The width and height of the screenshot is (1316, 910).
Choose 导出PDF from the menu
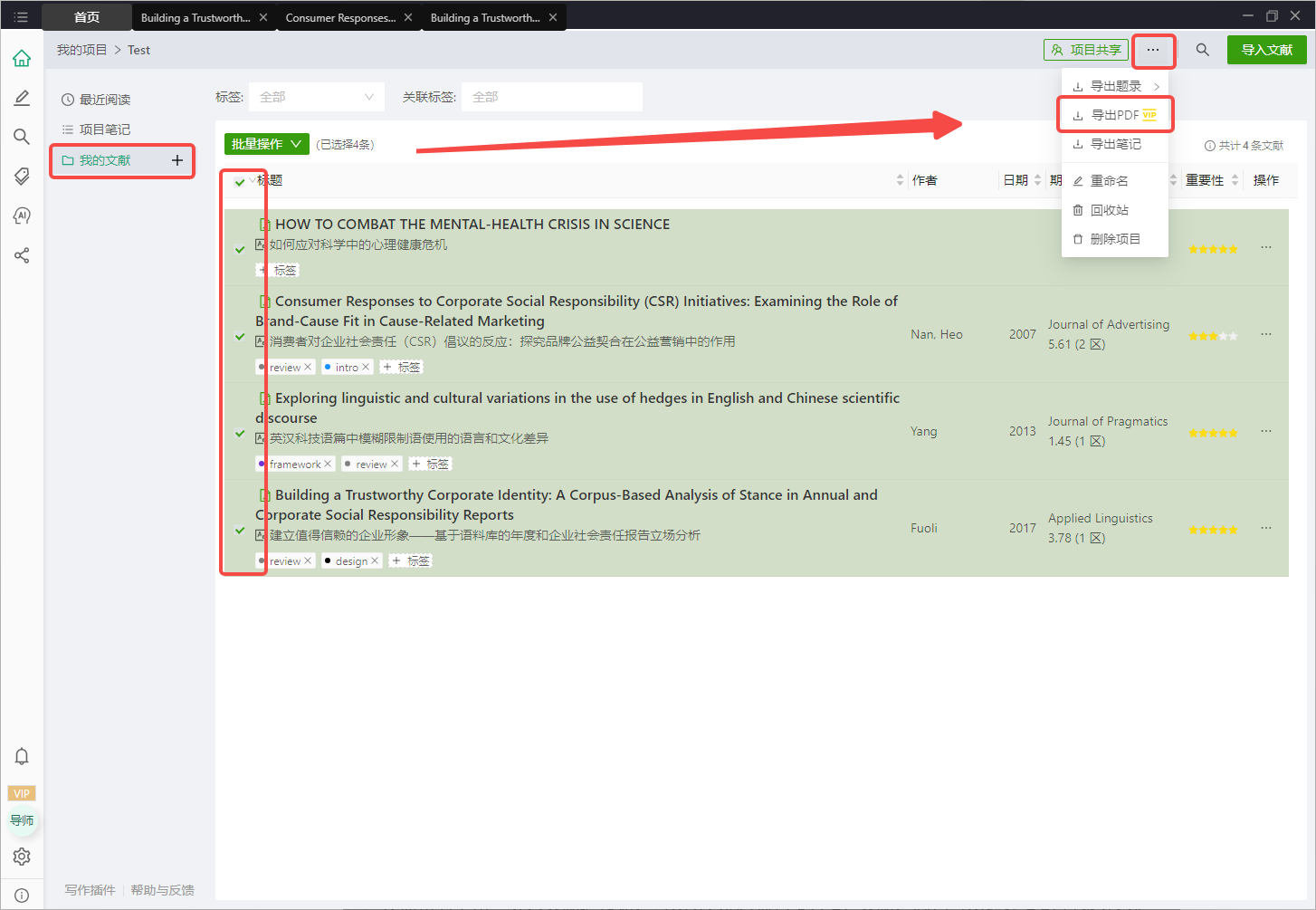(1115, 115)
